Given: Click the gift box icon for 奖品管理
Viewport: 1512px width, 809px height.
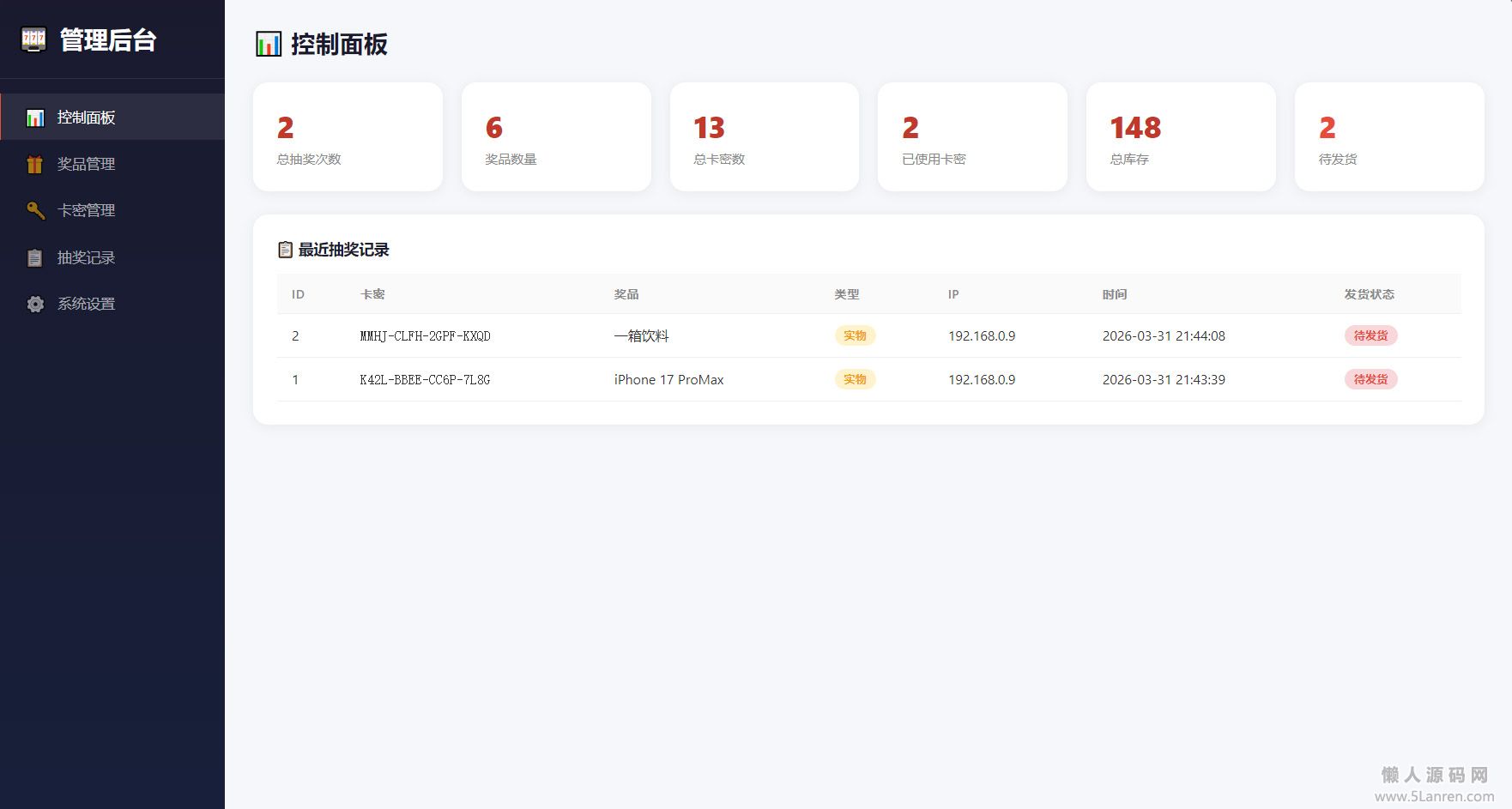Looking at the screenshot, I should (35, 164).
